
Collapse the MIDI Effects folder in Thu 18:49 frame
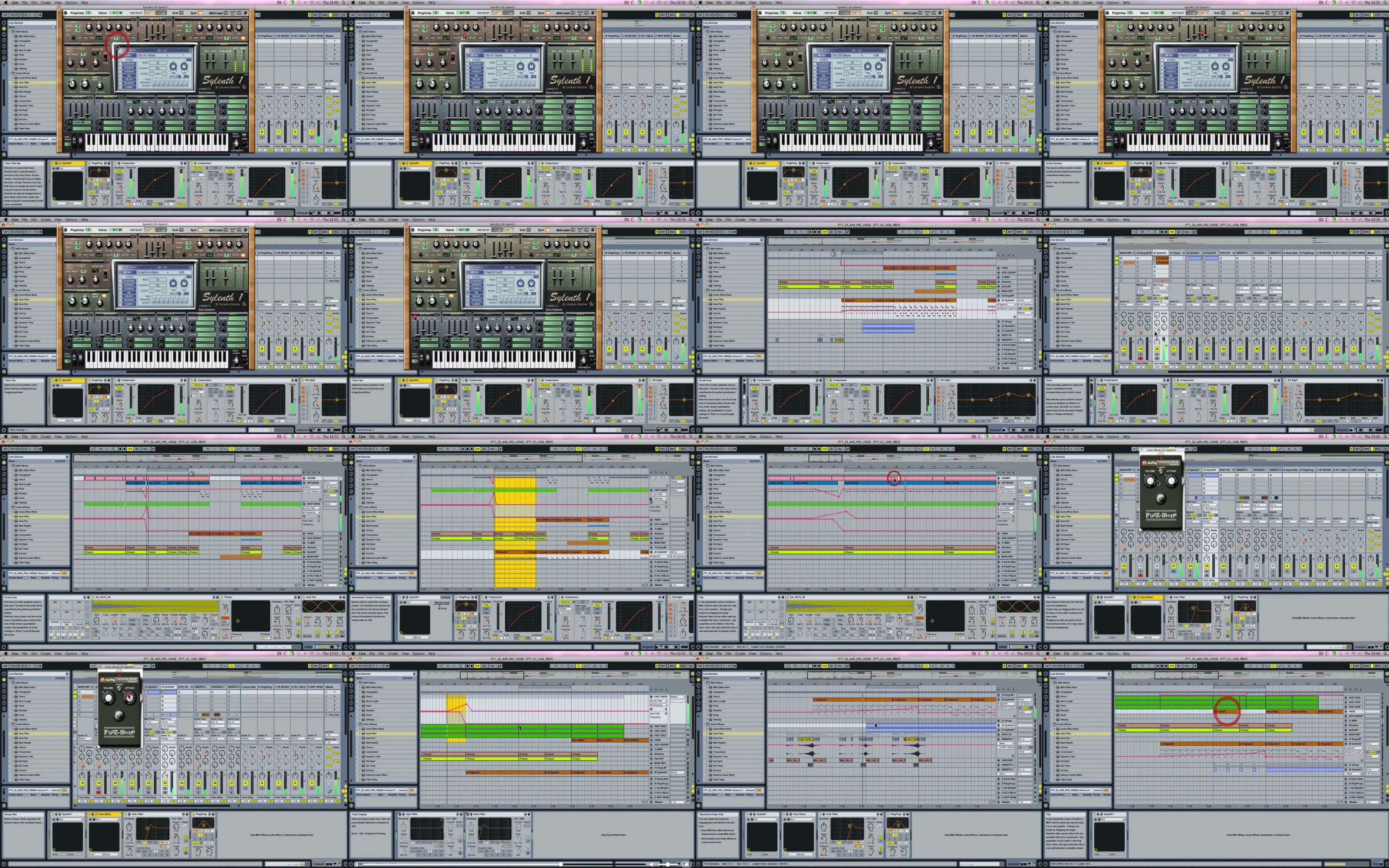(x=11, y=32)
